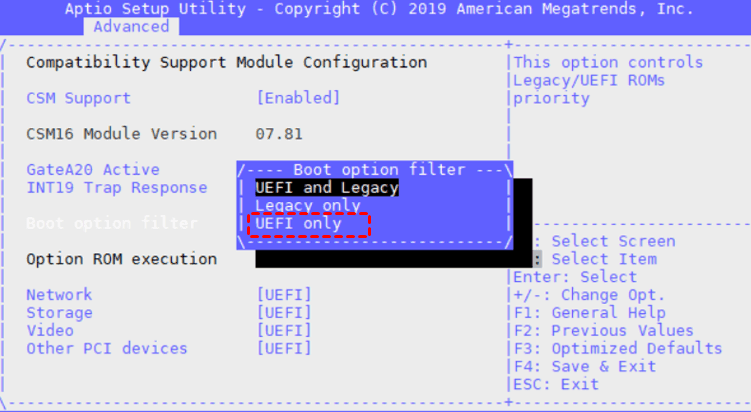751x412 pixels.
Task: Select the INT19 Trap Response setting
Action: click(116, 187)
